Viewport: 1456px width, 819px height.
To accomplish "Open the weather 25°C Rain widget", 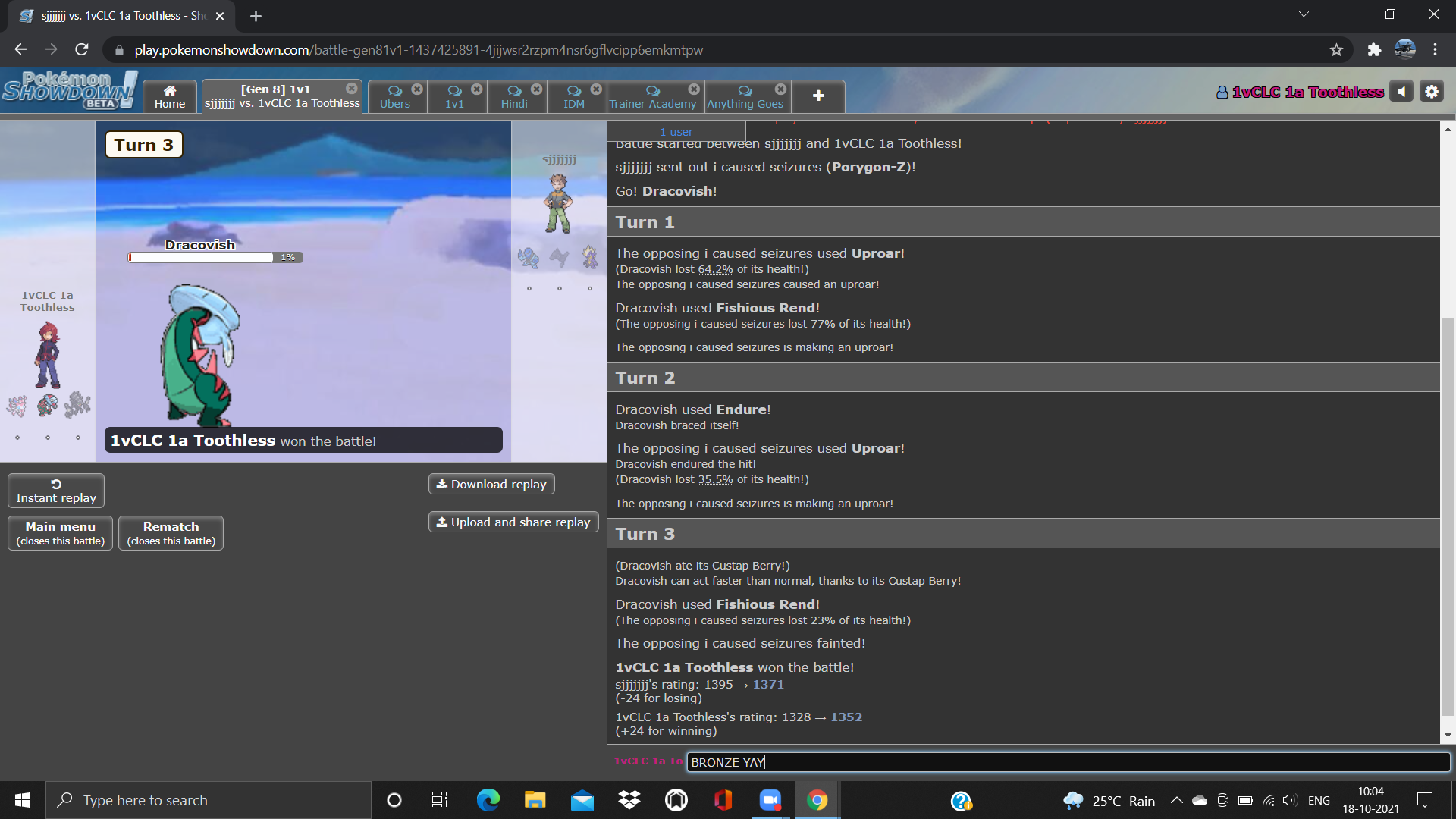I will coord(1109,801).
